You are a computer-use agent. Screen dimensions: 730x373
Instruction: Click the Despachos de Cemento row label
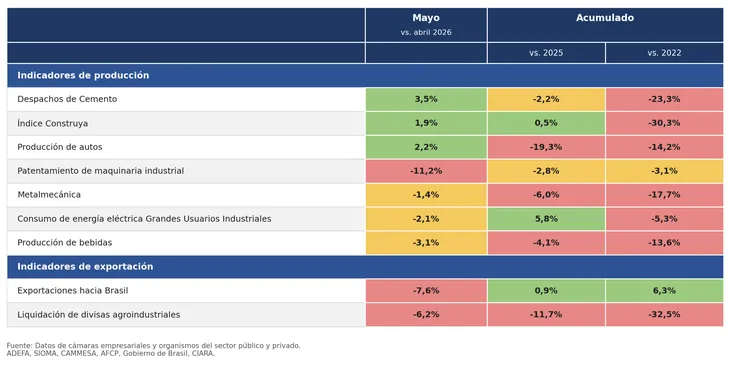pyautogui.click(x=67, y=99)
